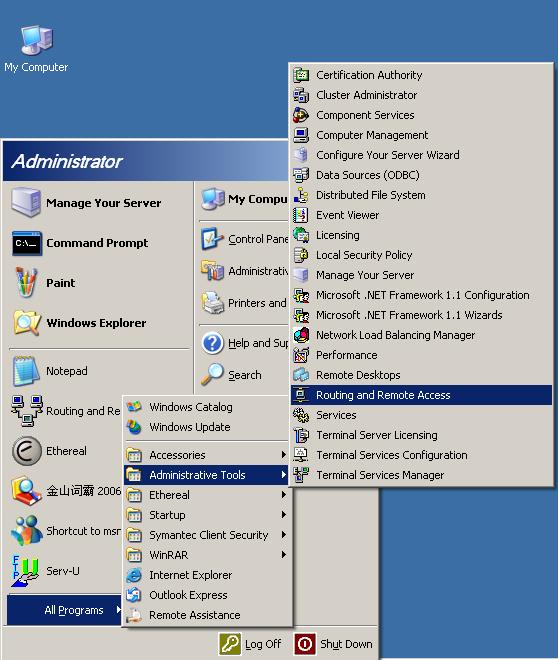
Task: Open Serv-U FTP icon
Action: click(25, 571)
